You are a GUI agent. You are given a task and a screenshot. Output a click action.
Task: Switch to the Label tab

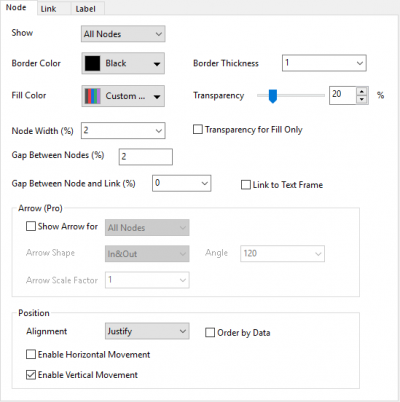85,9
